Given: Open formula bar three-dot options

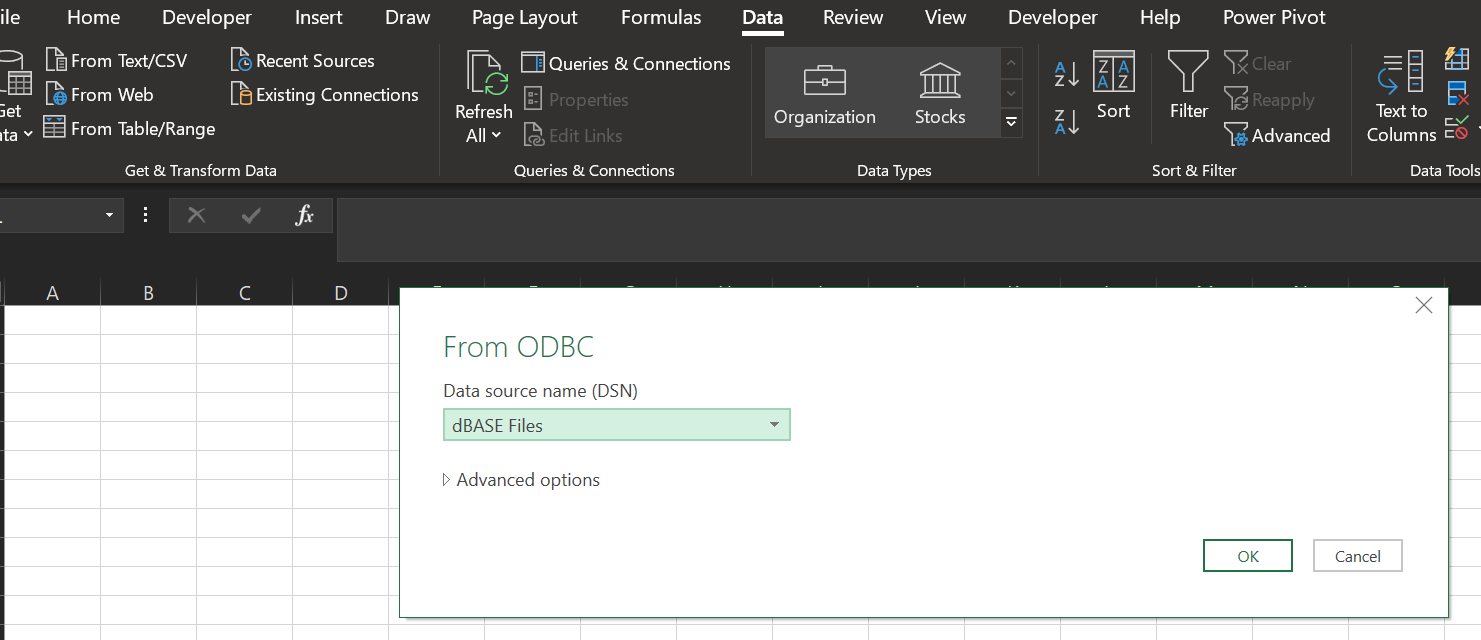Looking at the screenshot, I should click(146, 215).
